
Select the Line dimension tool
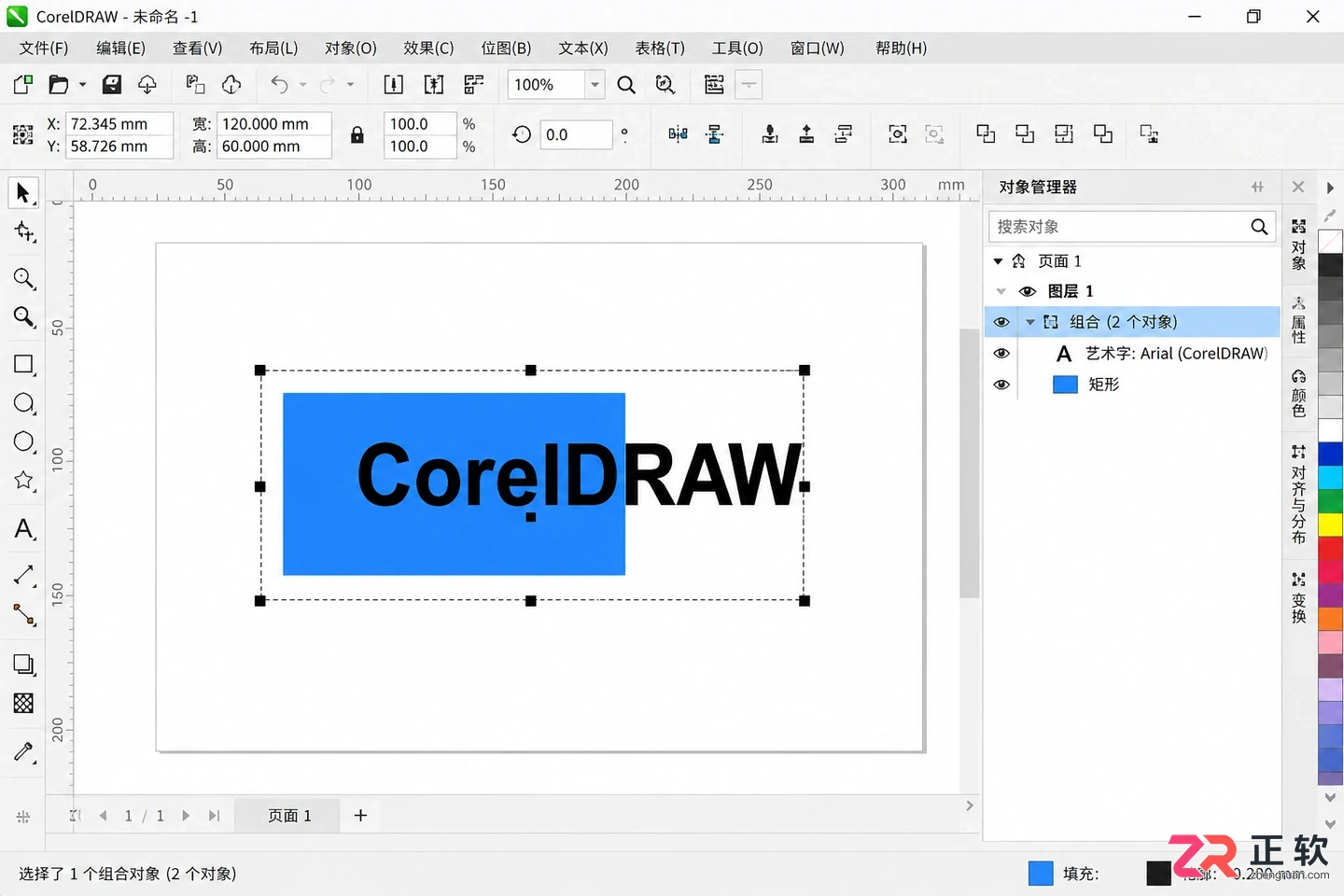[x=24, y=575]
